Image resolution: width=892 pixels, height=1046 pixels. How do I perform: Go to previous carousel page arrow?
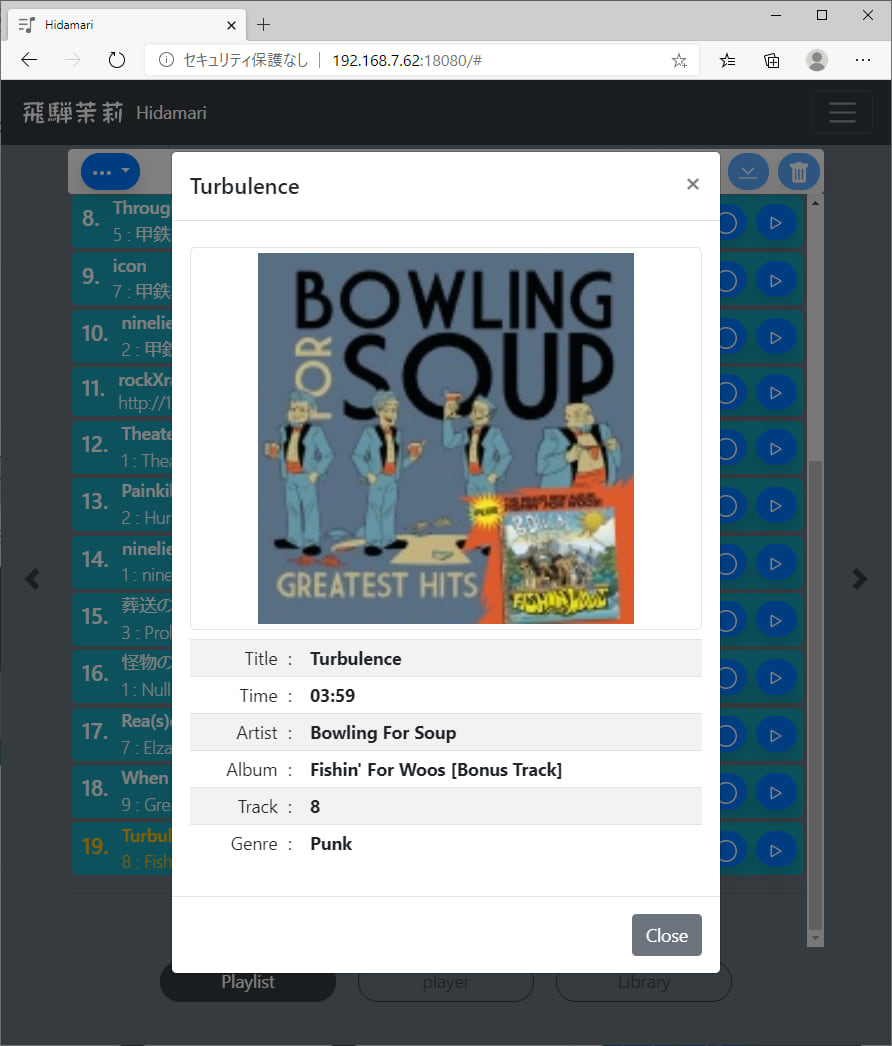click(x=32, y=578)
